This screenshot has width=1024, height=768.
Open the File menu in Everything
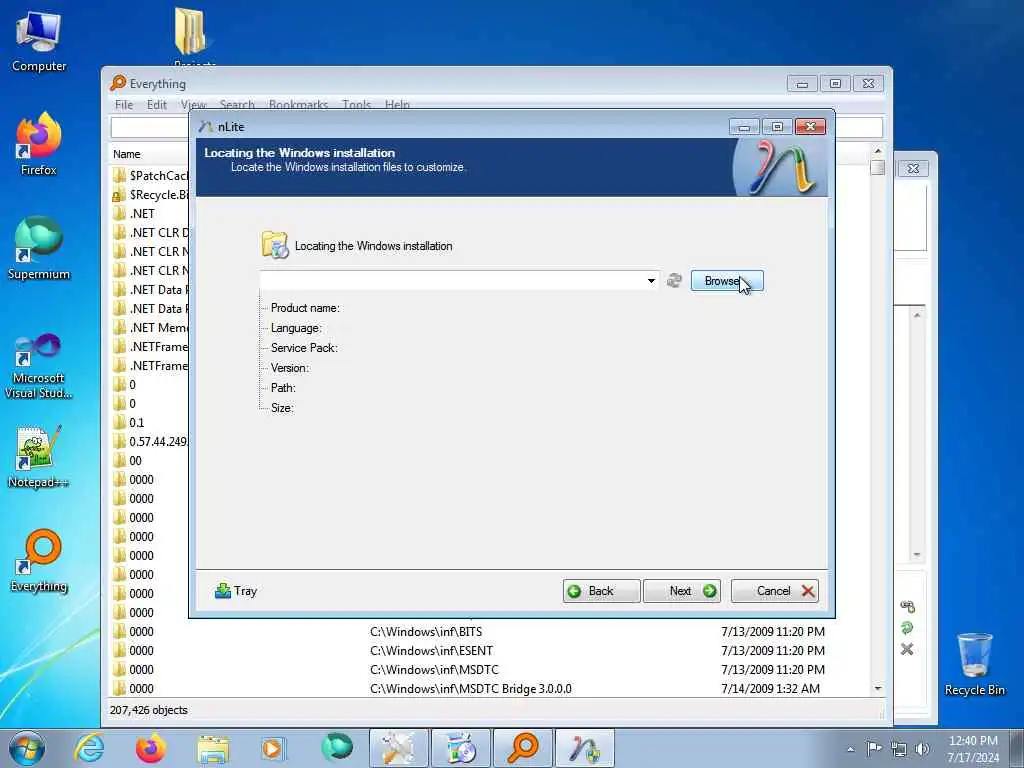123,104
